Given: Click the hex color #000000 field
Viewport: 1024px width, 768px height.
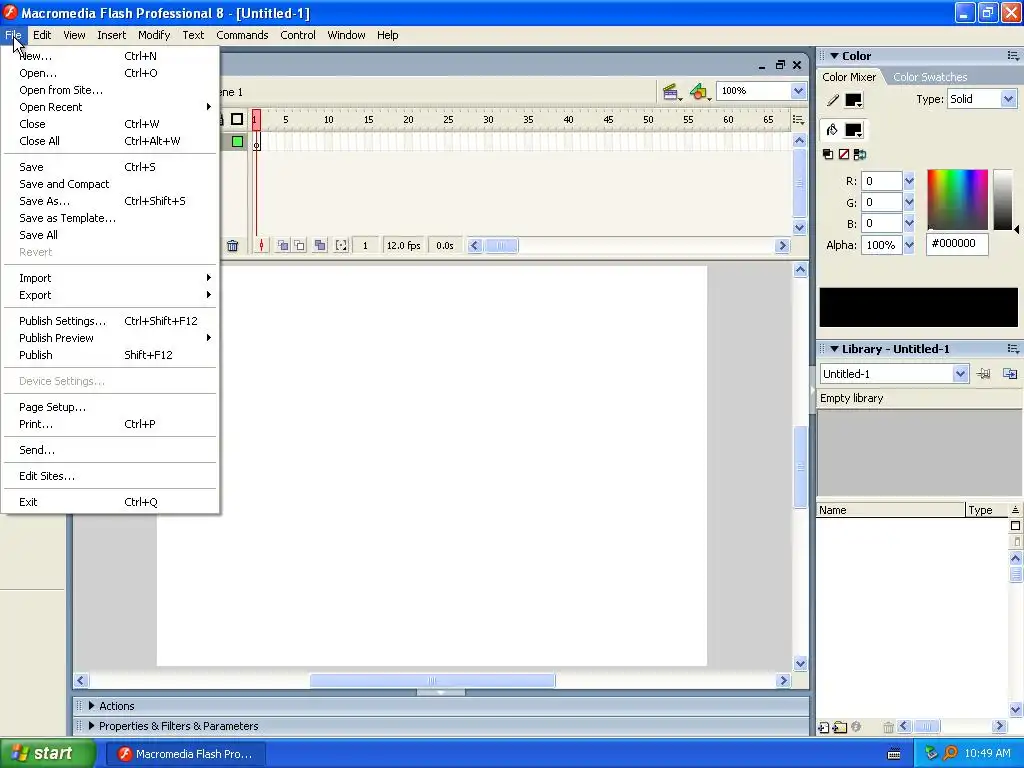Looking at the screenshot, I should tap(957, 244).
